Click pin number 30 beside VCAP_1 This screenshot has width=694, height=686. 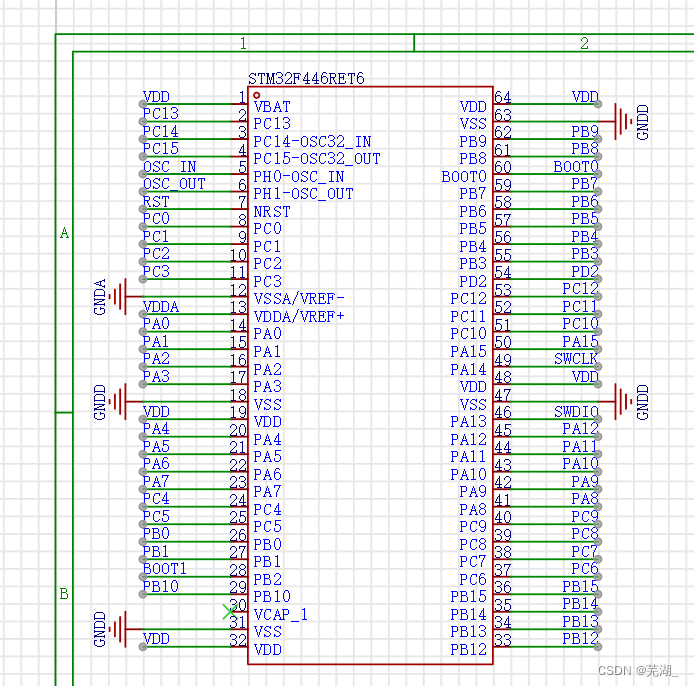(x=238, y=605)
